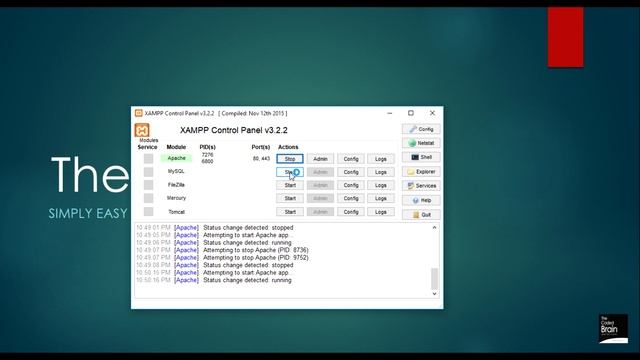Start the MySQL module

point(290,172)
